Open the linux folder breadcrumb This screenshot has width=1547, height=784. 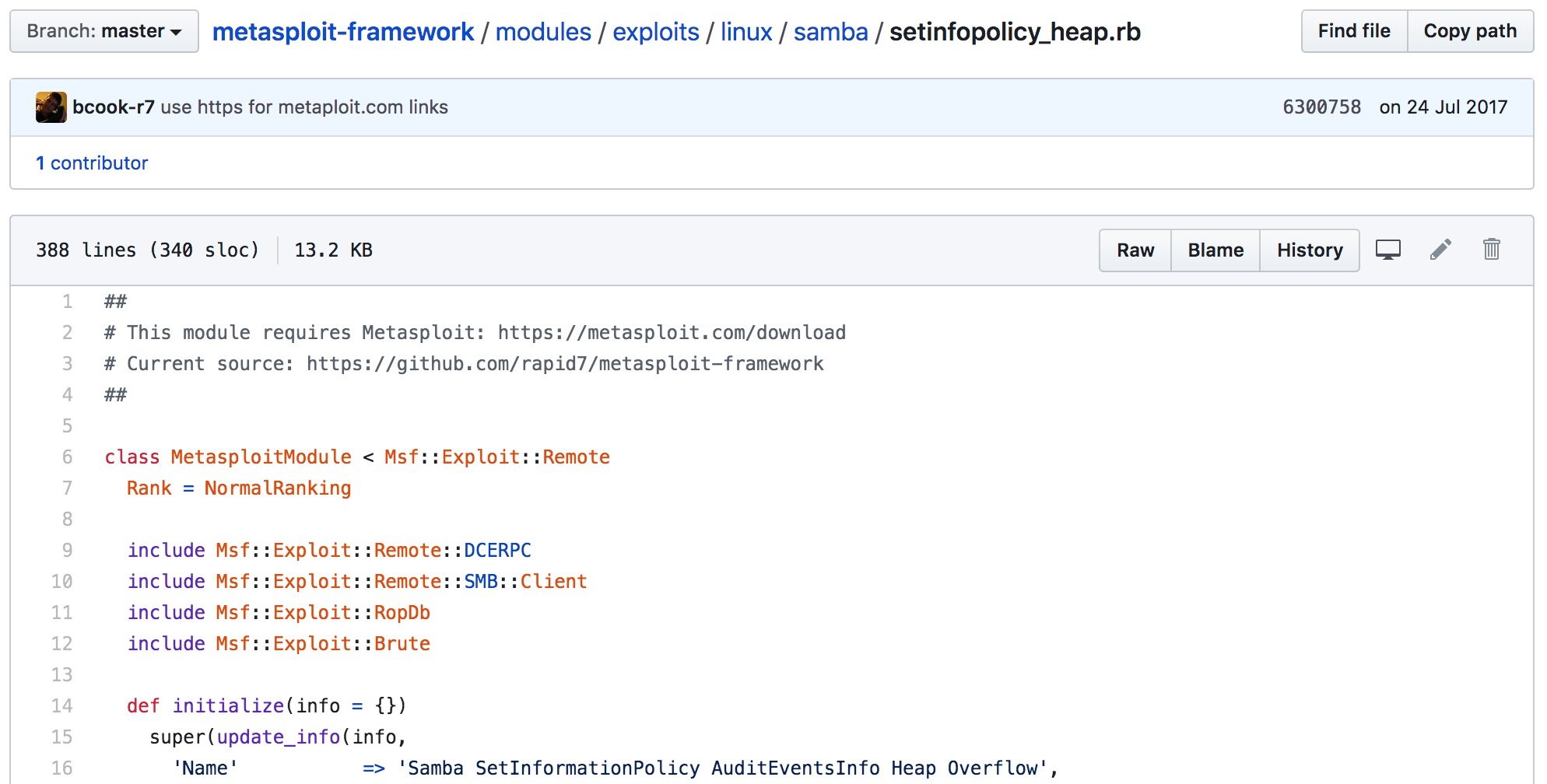[746, 32]
